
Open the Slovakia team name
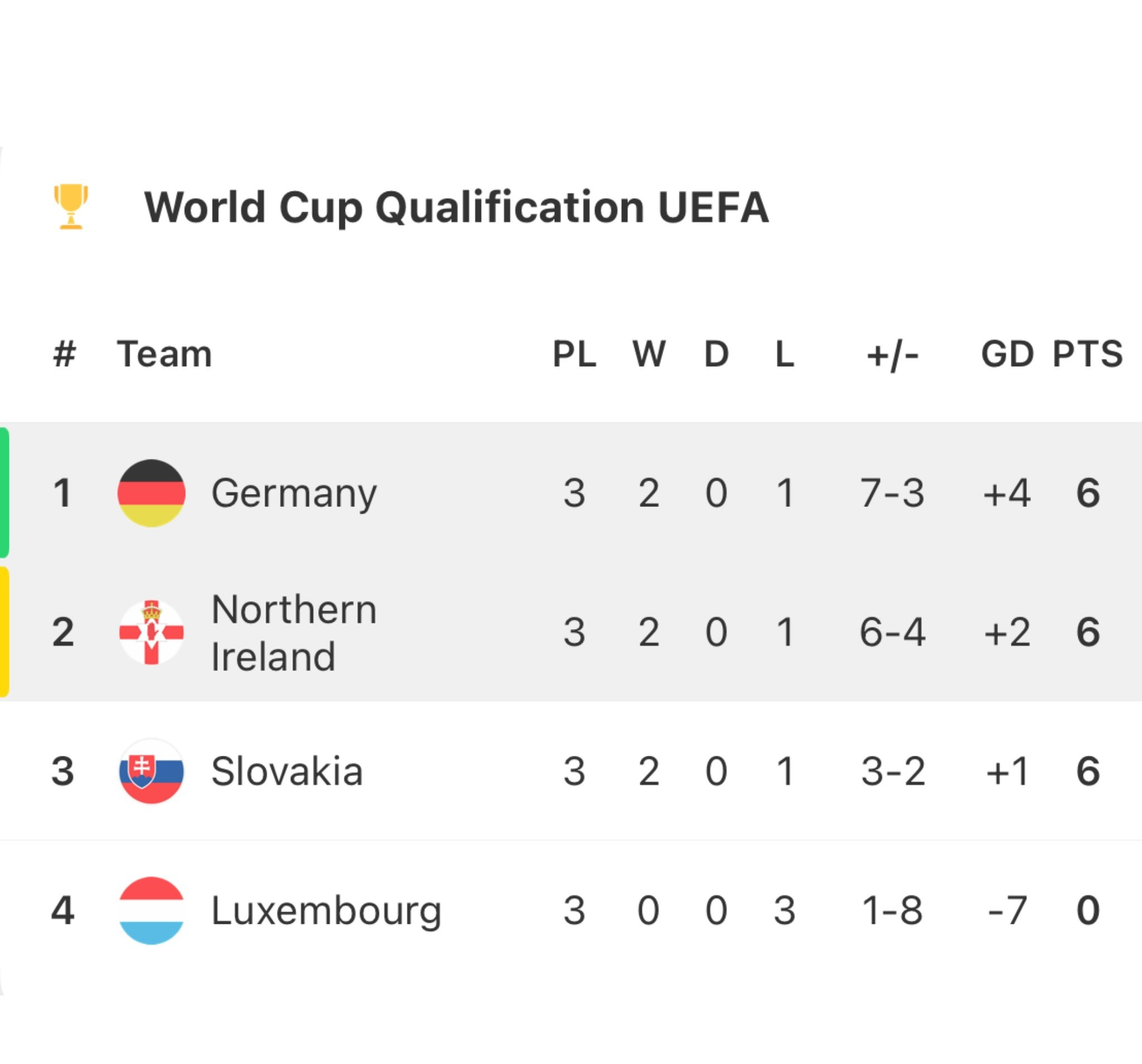pos(287,771)
